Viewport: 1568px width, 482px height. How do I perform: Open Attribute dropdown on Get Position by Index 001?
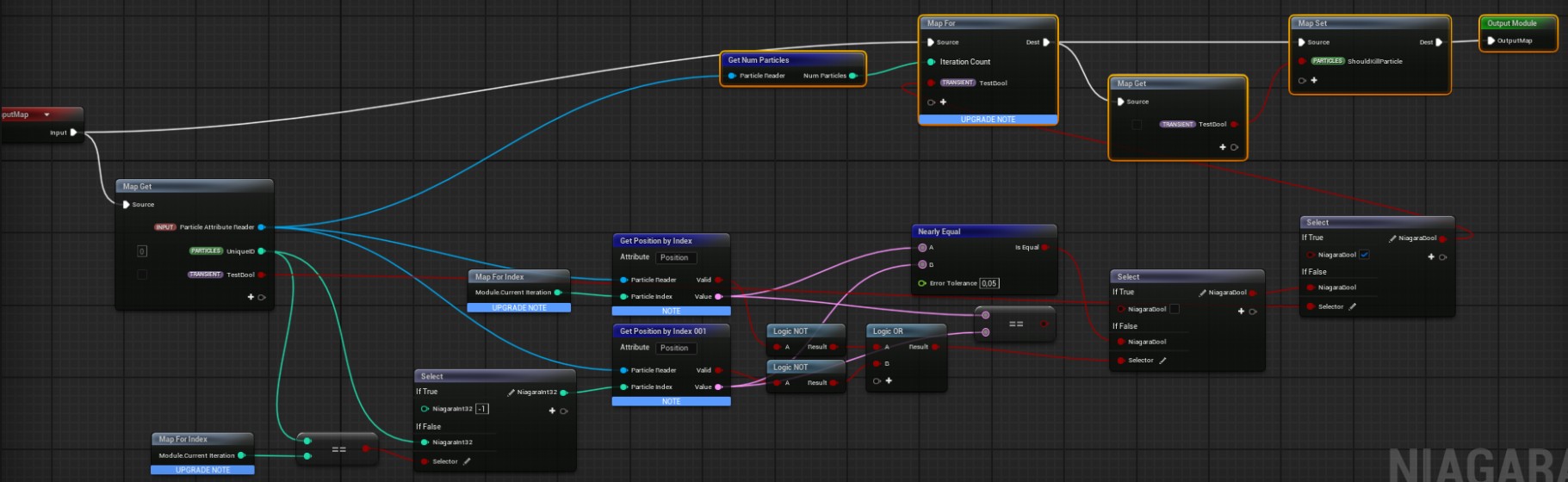[x=676, y=348]
